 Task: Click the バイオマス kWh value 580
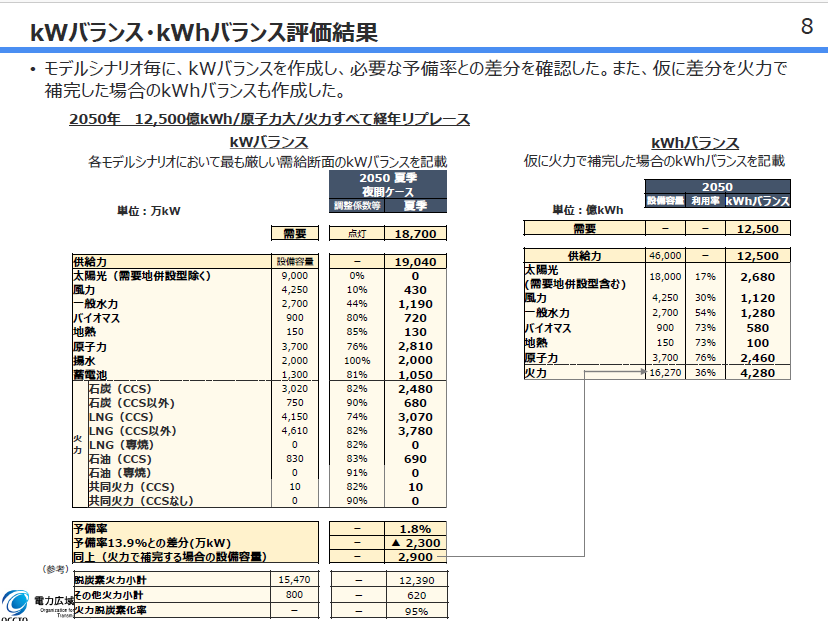[x=758, y=328]
